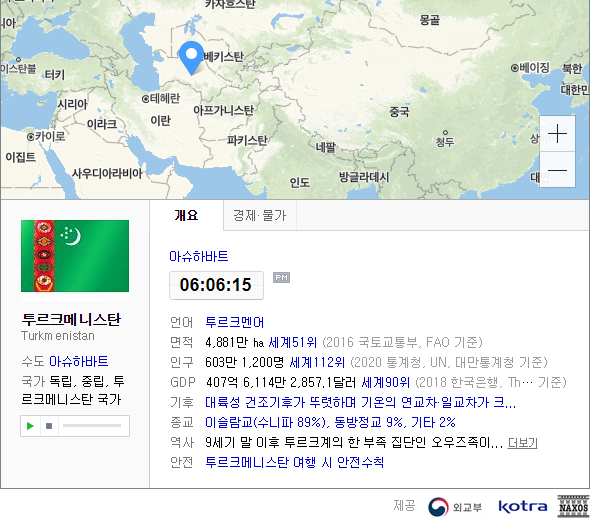
Task: Open the 개요 tab
Action: (x=186, y=215)
